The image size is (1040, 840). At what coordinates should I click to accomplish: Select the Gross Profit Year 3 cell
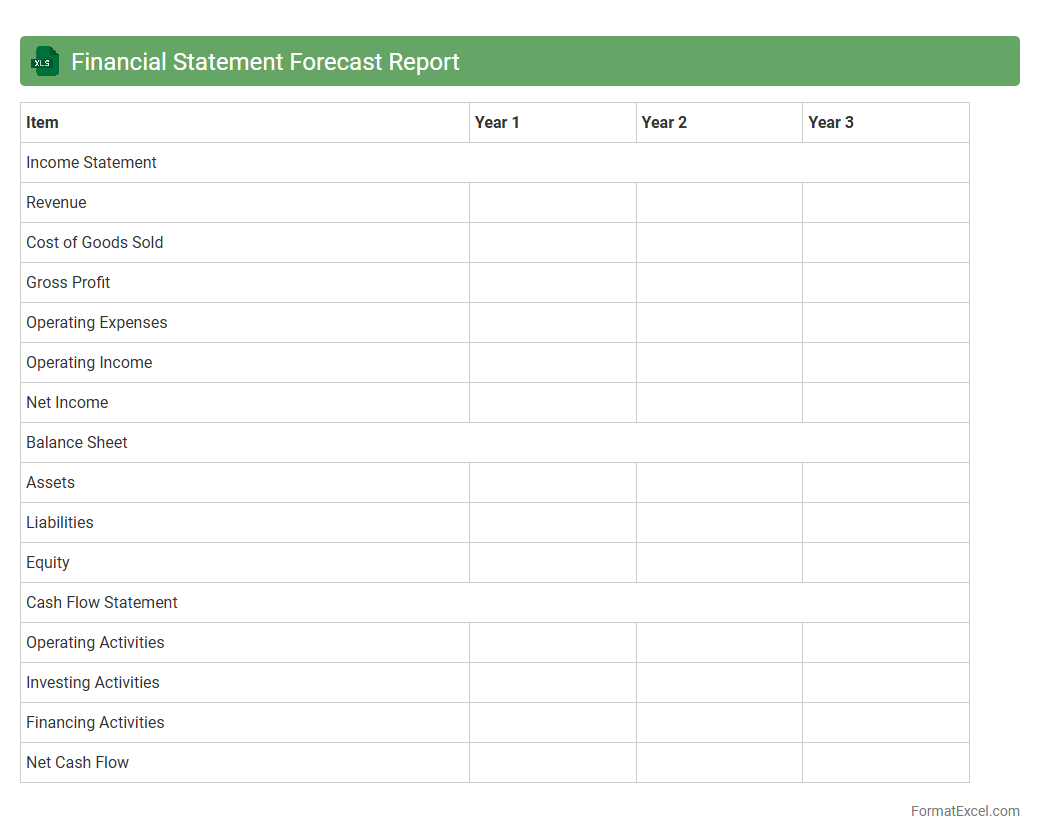tap(885, 282)
